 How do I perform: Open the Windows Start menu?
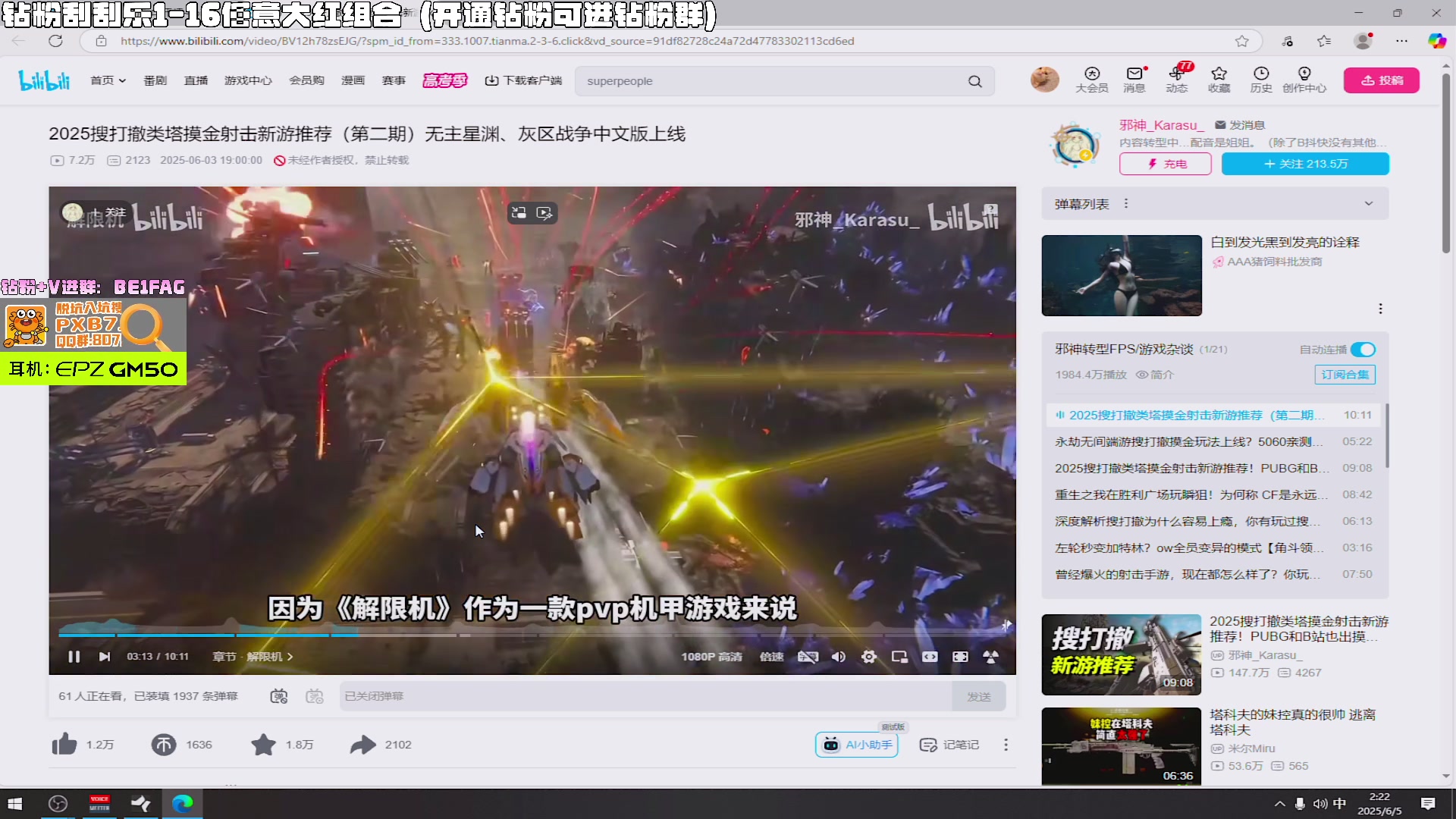[x=15, y=804]
